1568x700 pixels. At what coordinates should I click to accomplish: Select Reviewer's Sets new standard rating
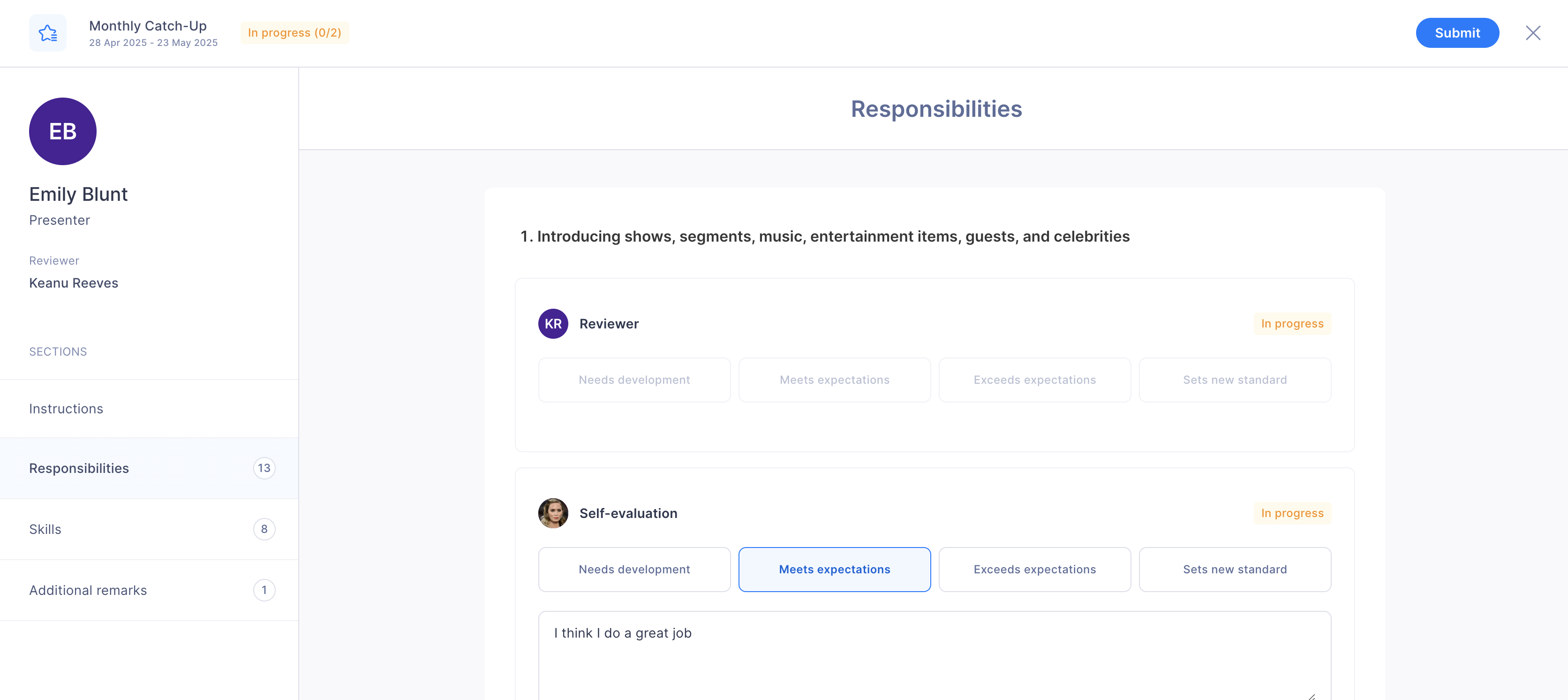coord(1235,380)
